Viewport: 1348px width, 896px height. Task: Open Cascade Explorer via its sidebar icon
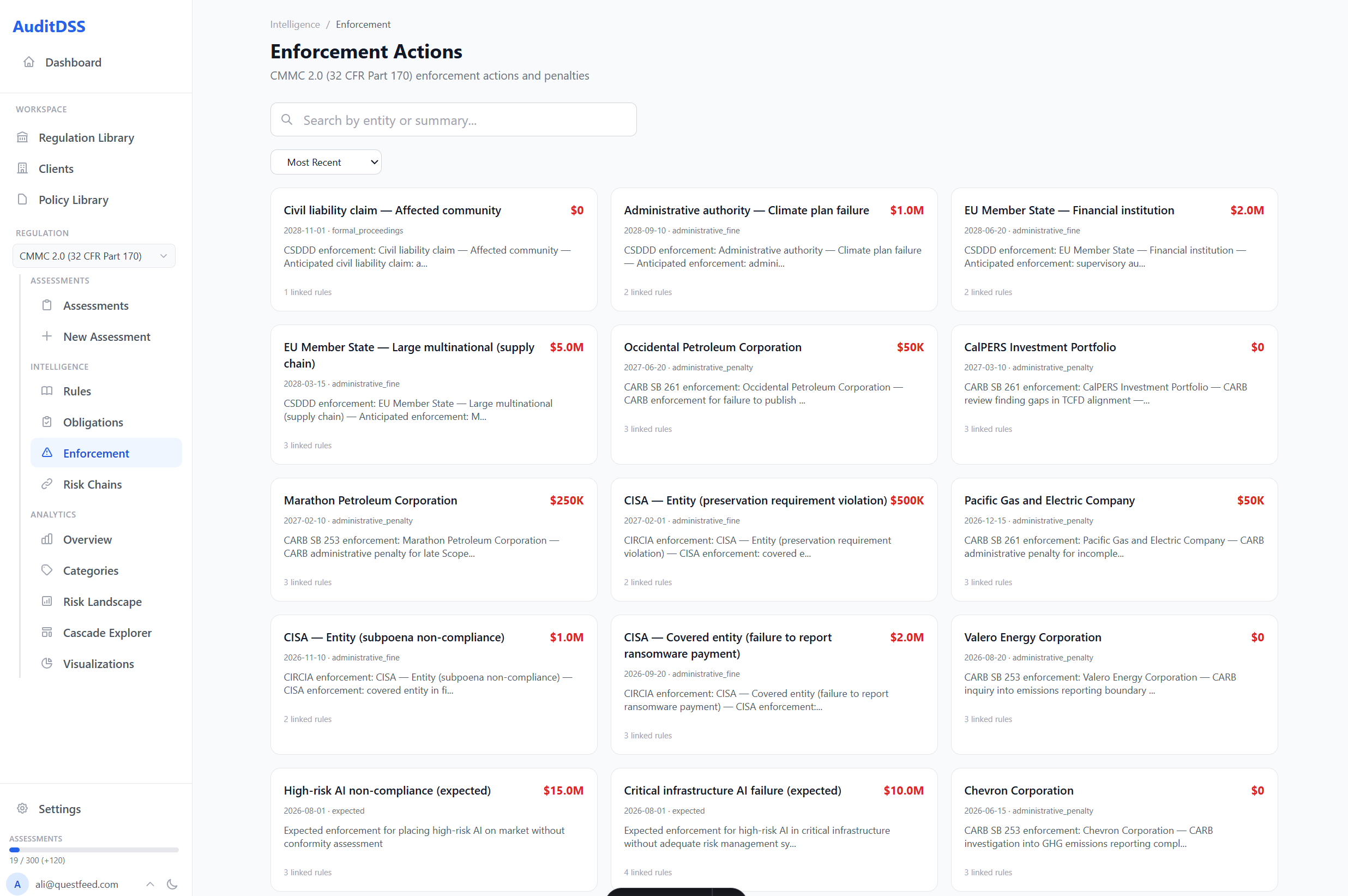tap(48, 632)
